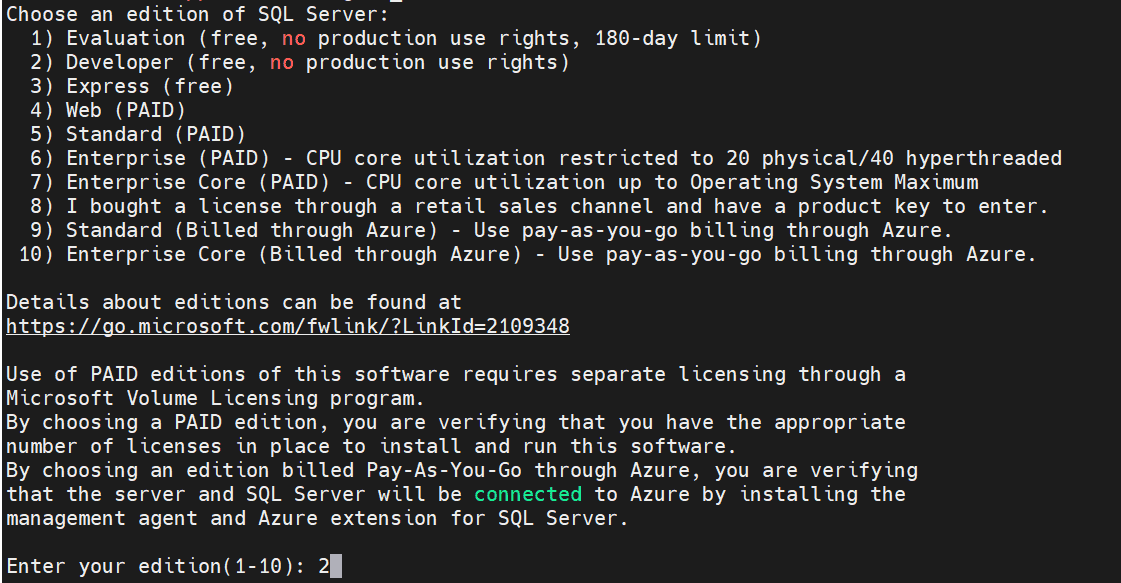Click the red word no in Developer line
This screenshot has height=583, width=1121.
[282, 62]
